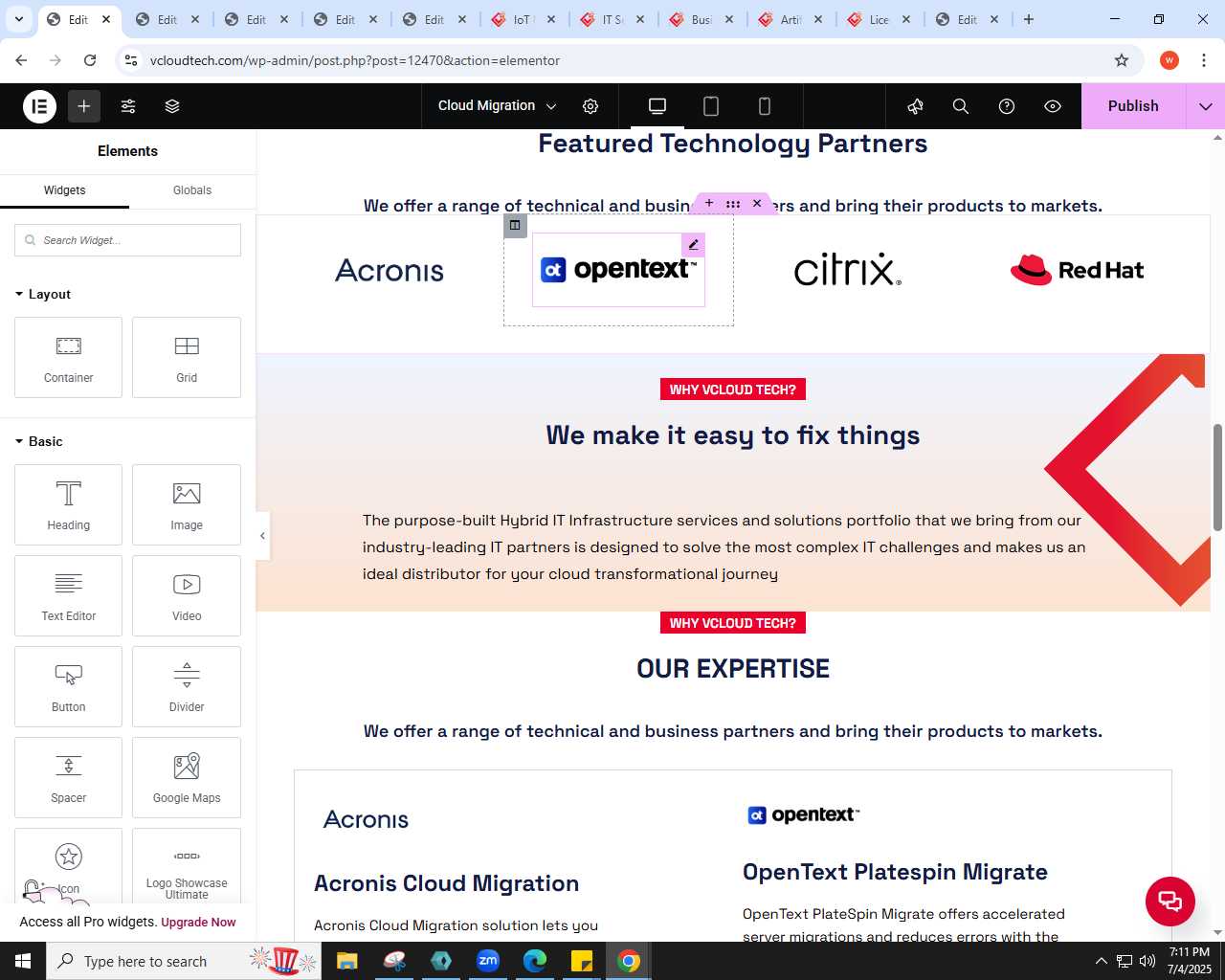
Task: Click the page vertical scrollbar thumb
Action: point(1217,477)
